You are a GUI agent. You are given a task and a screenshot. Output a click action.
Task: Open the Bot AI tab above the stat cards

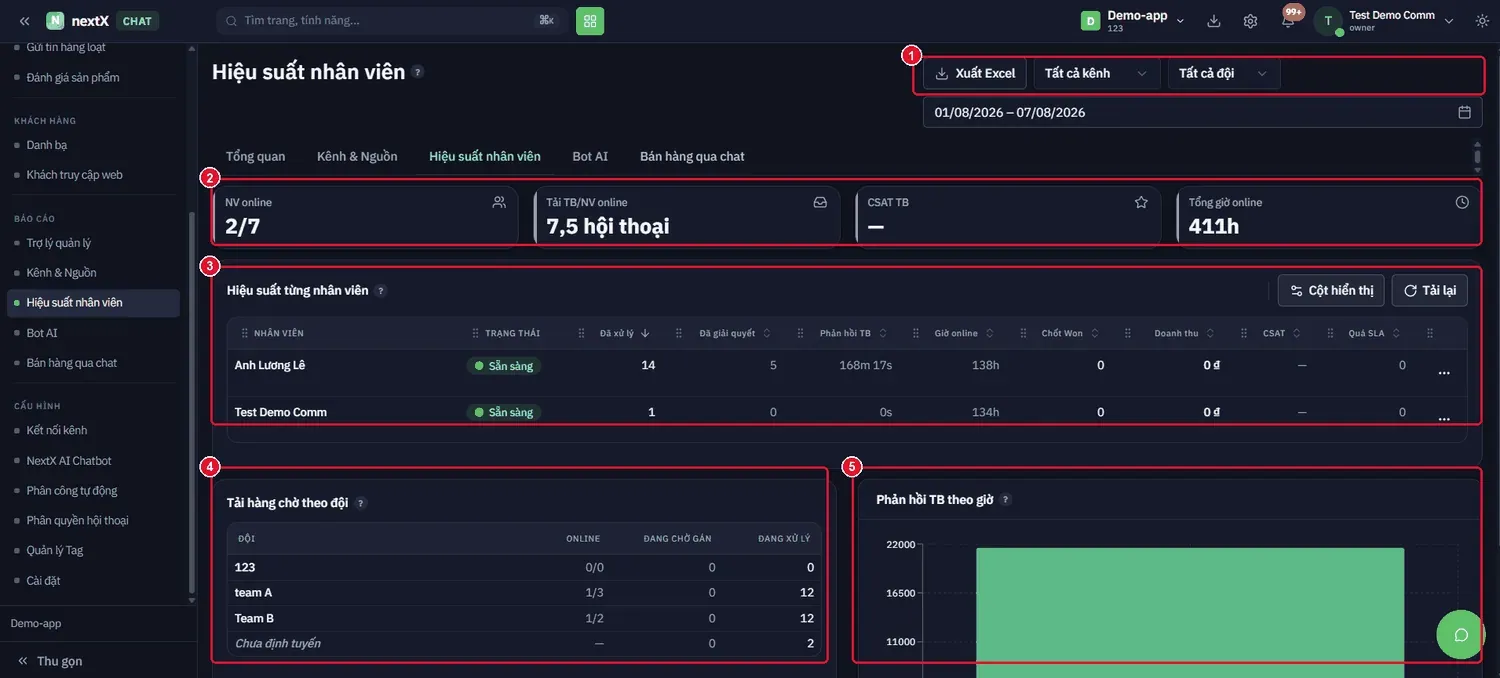(590, 156)
